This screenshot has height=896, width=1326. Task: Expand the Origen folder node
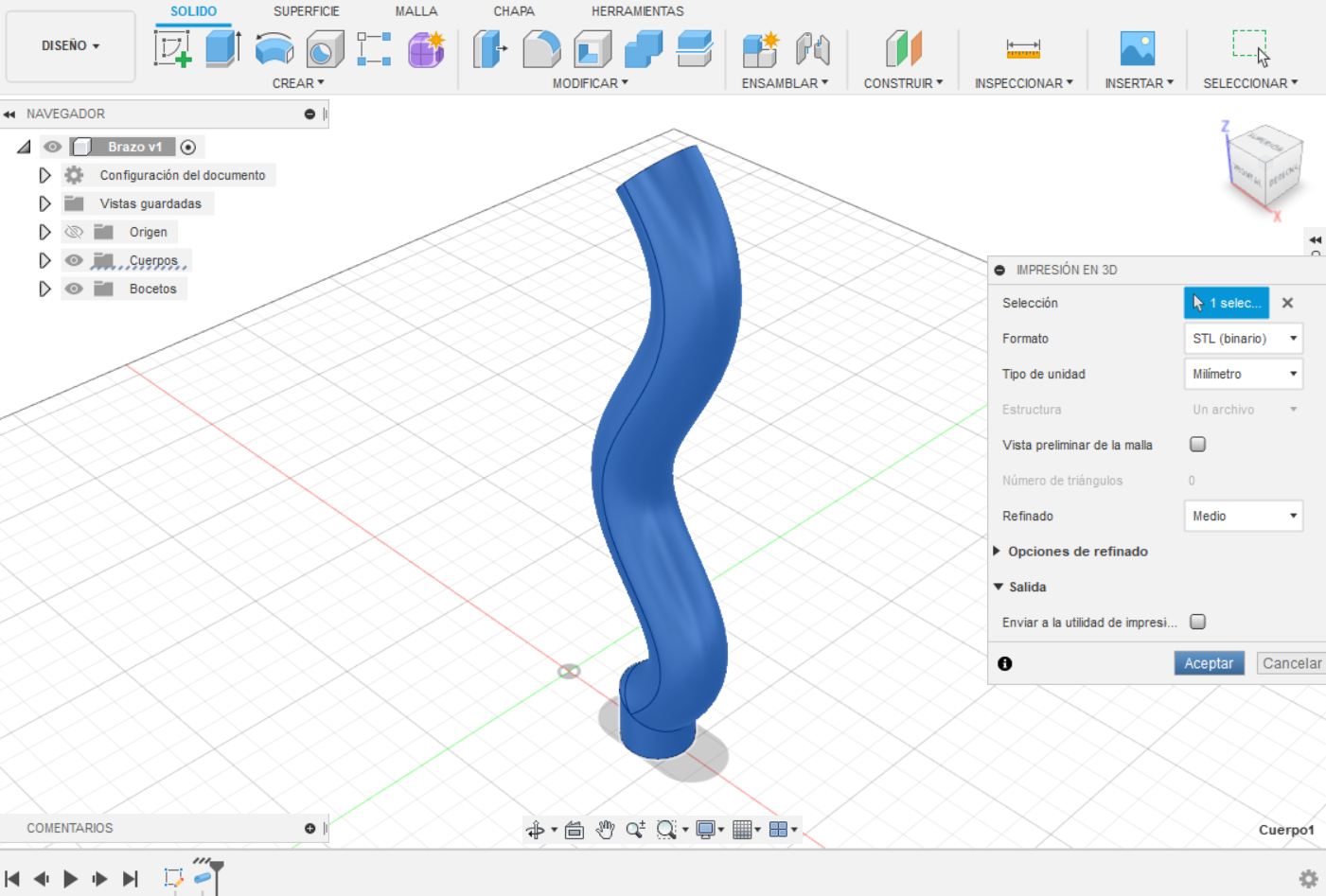tap(44, 232)
